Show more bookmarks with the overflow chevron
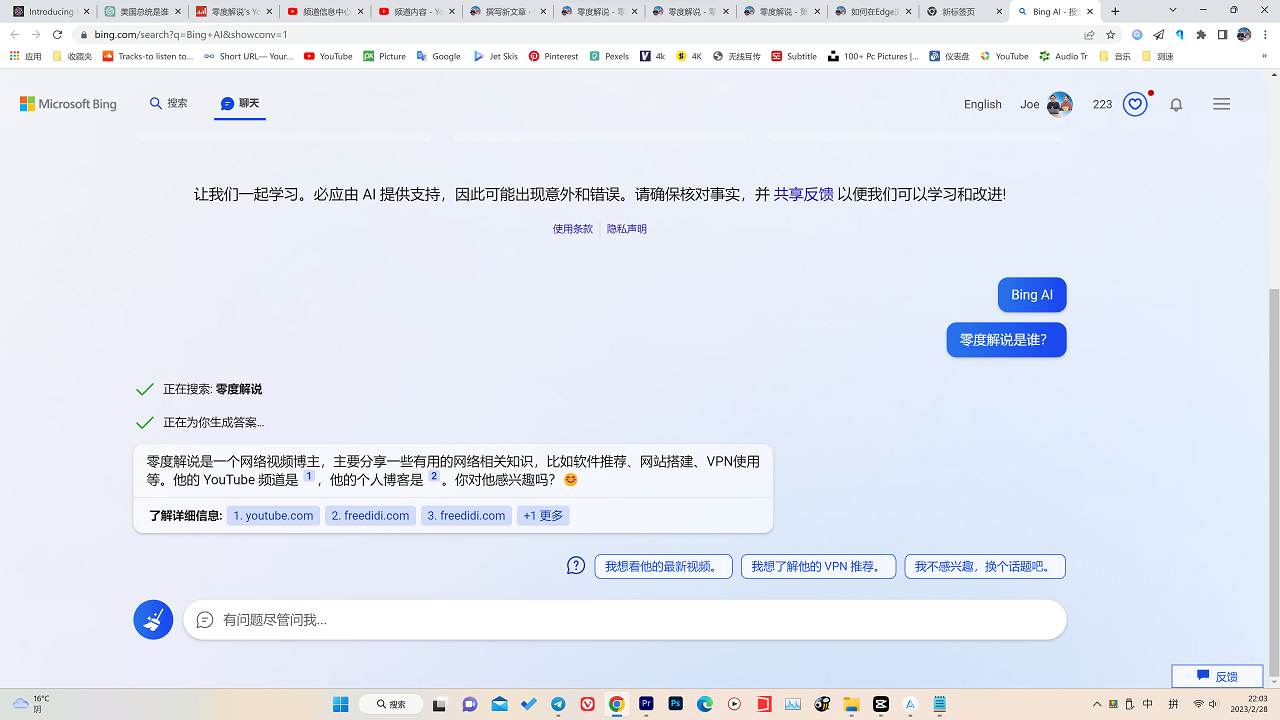The image size is (1280, 720). (x=1265, y=56)
